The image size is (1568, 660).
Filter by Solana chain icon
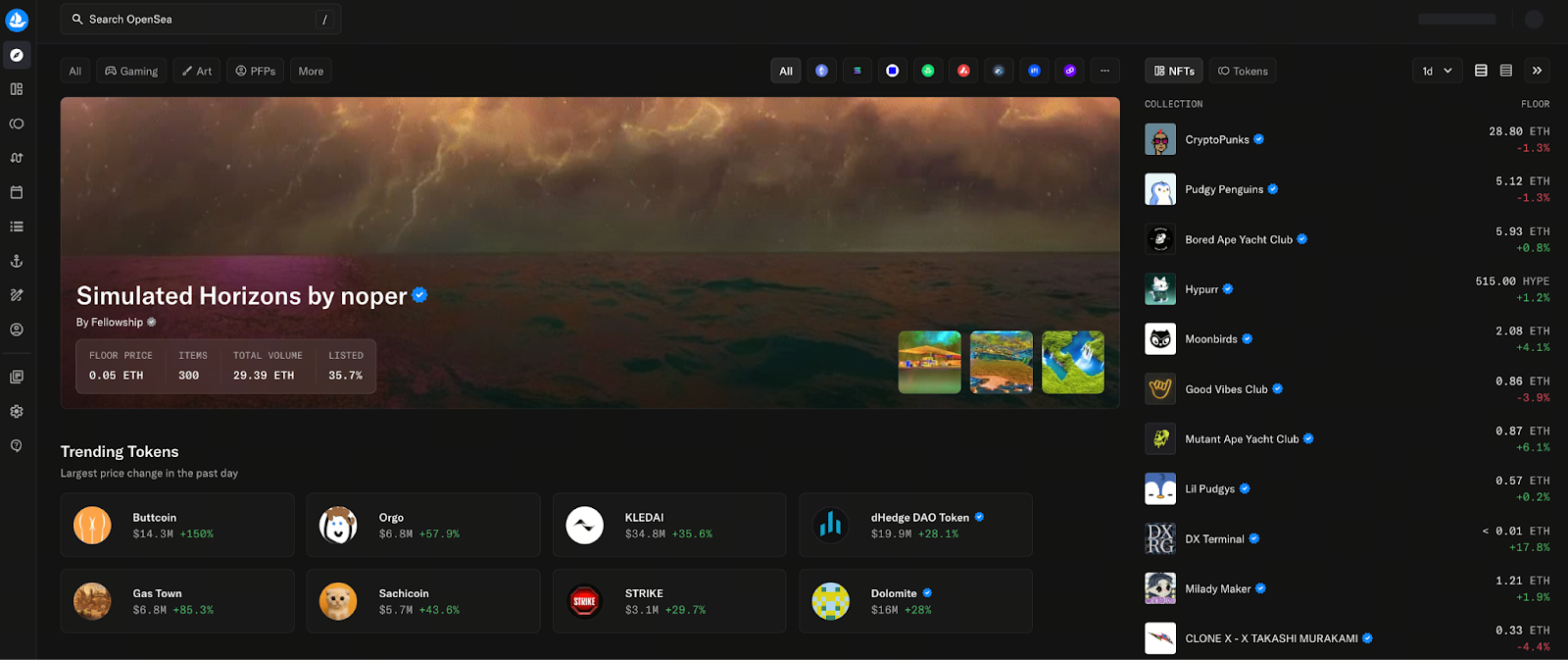[x=857, y=71]
